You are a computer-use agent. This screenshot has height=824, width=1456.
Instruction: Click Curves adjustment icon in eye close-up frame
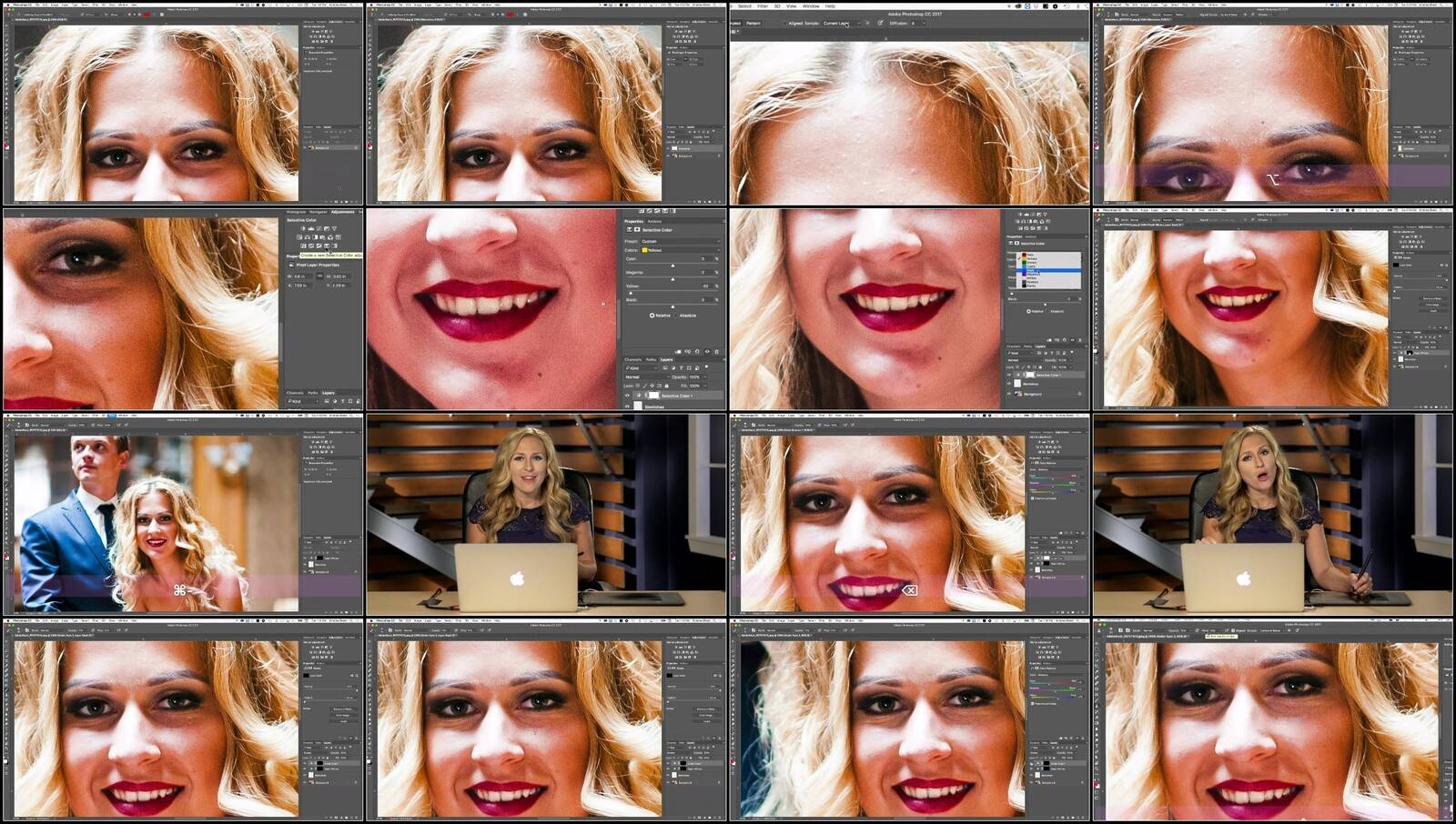[x=318, y=228]
